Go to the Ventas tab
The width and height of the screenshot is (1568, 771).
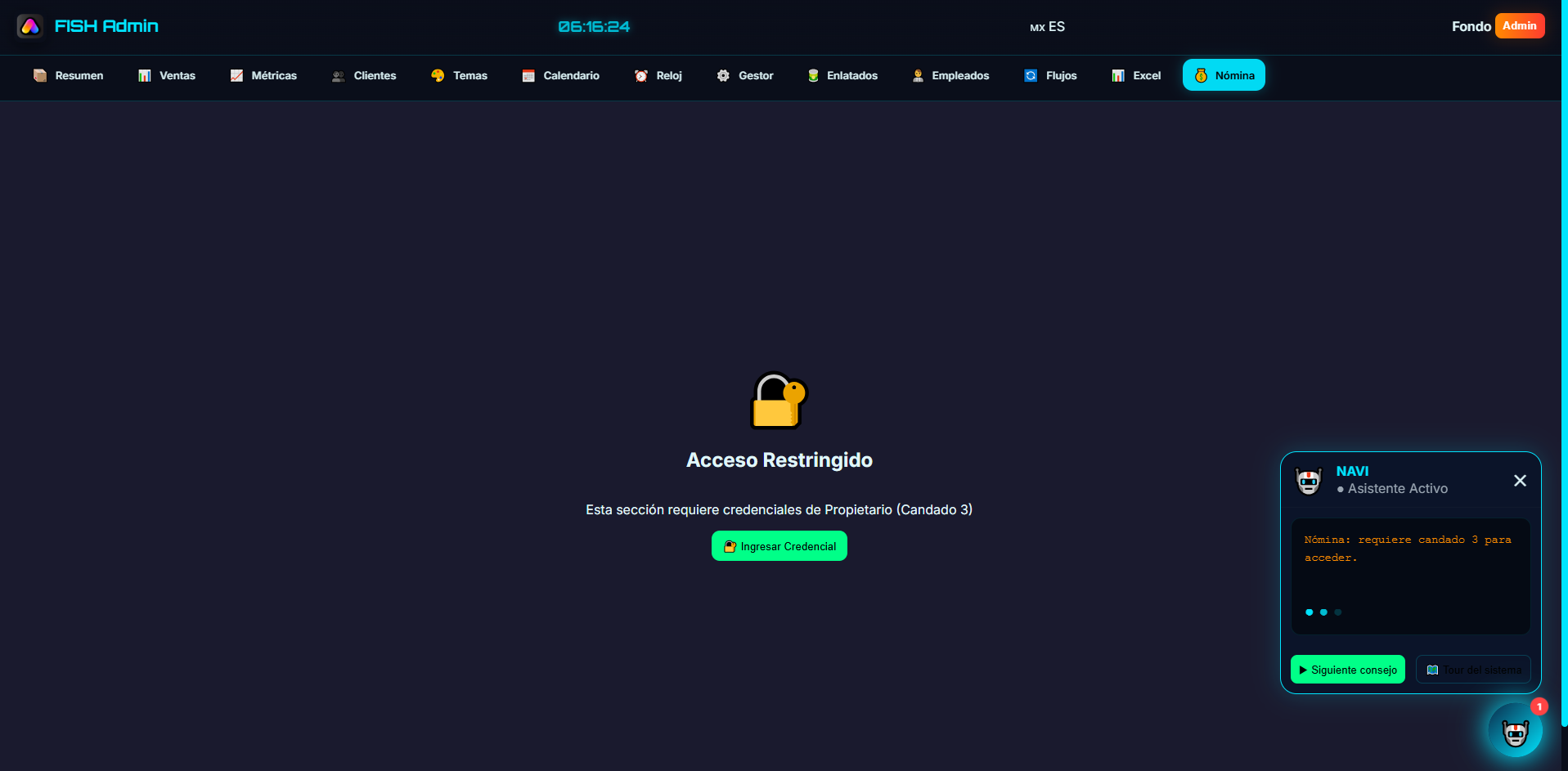click(167, 76)
